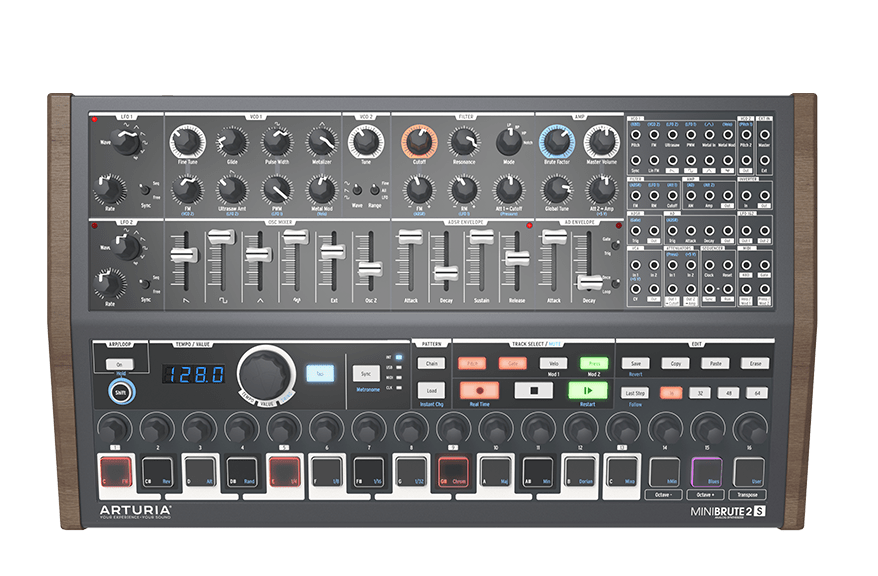Select the Velo Mod 1 track button
Image resolution: width=878 pixels, height=576 pixels.
pos(554,363)
